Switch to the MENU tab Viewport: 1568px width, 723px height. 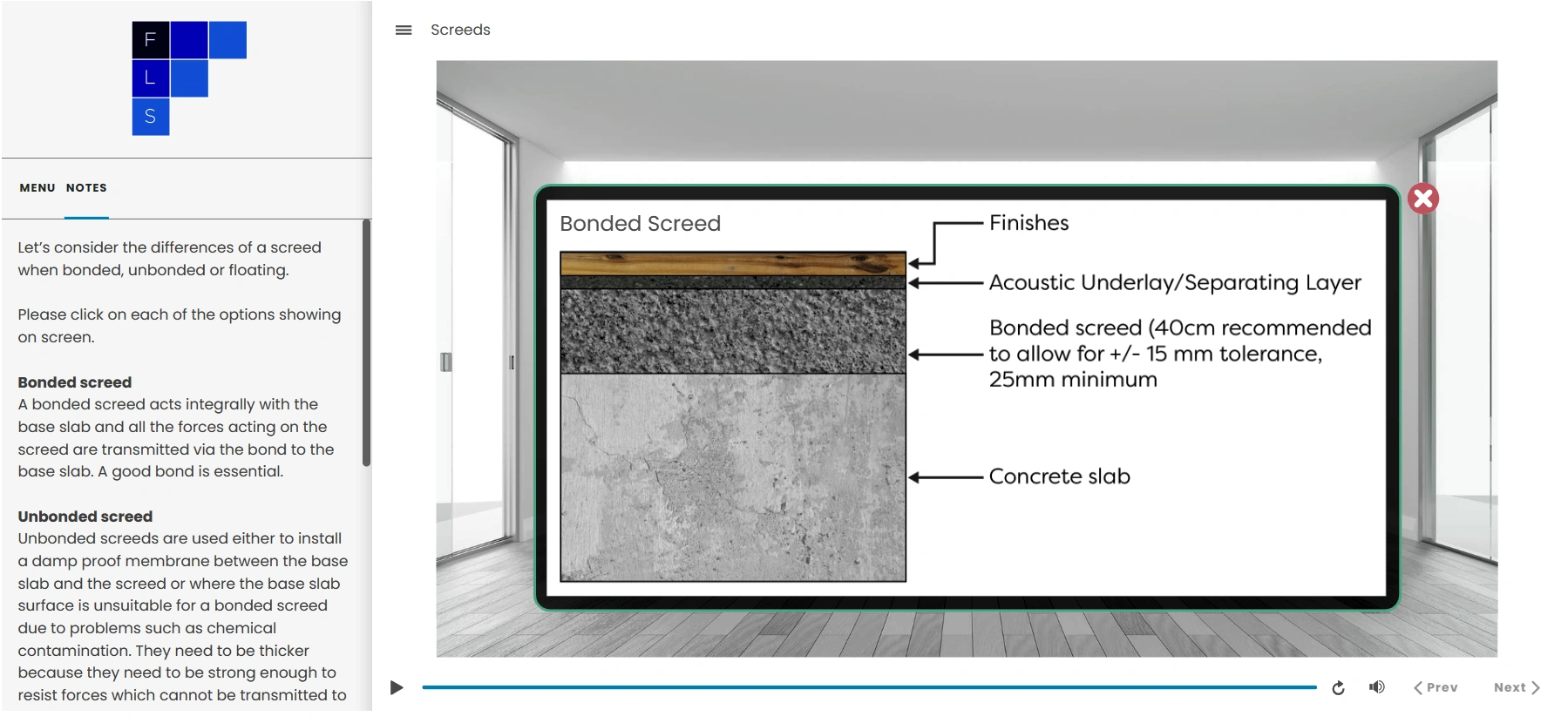click(x=37, y=188)
